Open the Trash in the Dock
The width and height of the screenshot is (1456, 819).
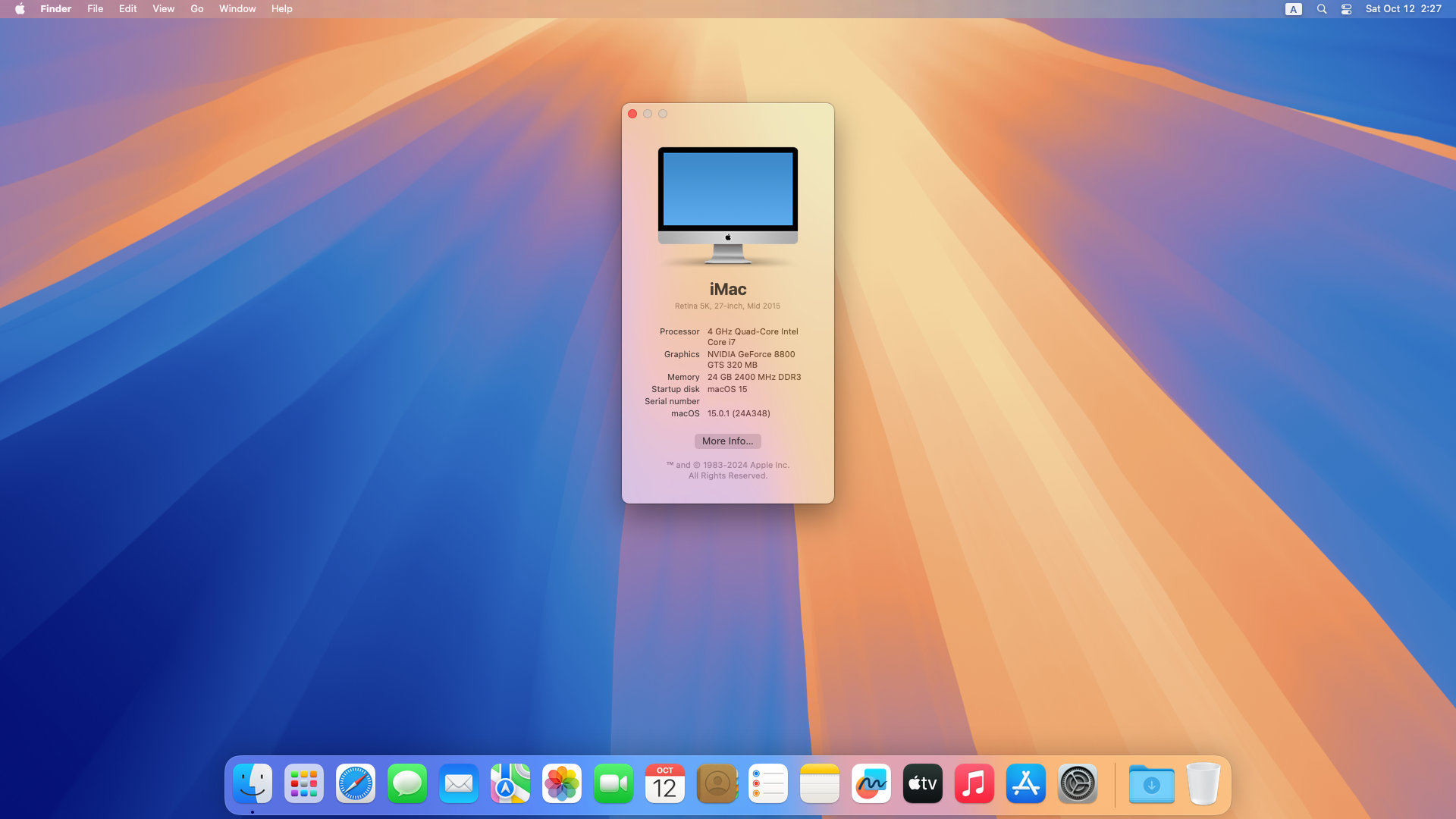(x=1203, y=783)
